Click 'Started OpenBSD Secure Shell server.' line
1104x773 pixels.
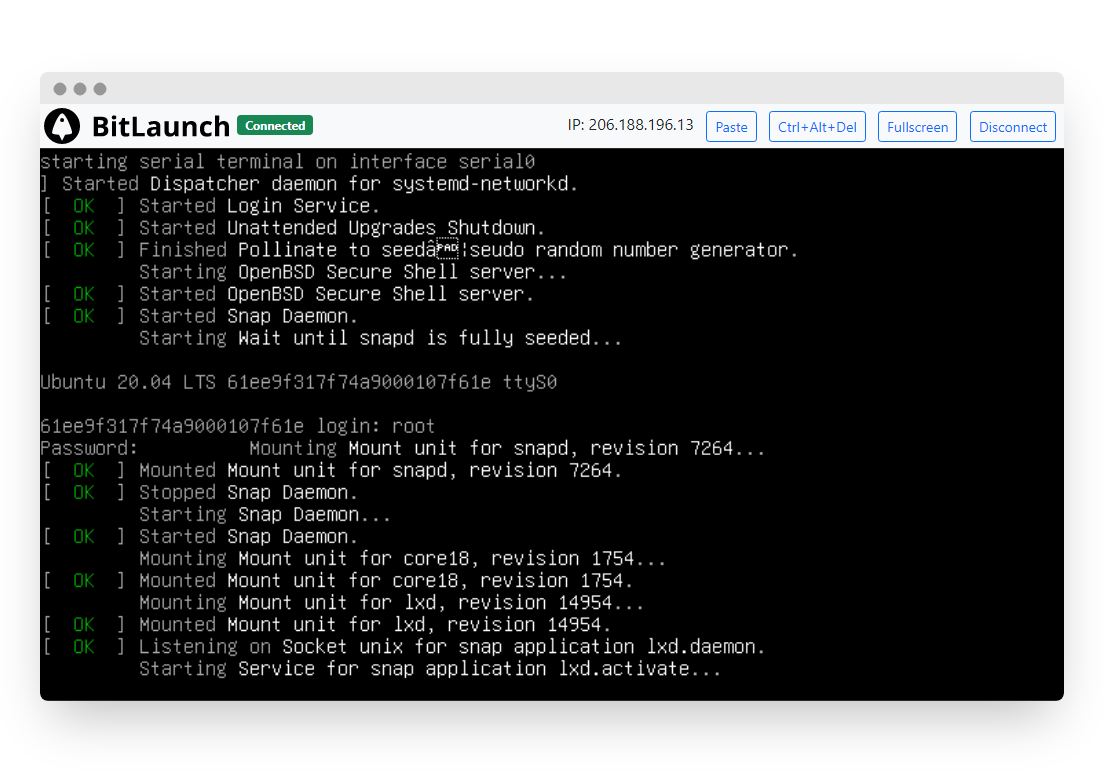(289, 294)
